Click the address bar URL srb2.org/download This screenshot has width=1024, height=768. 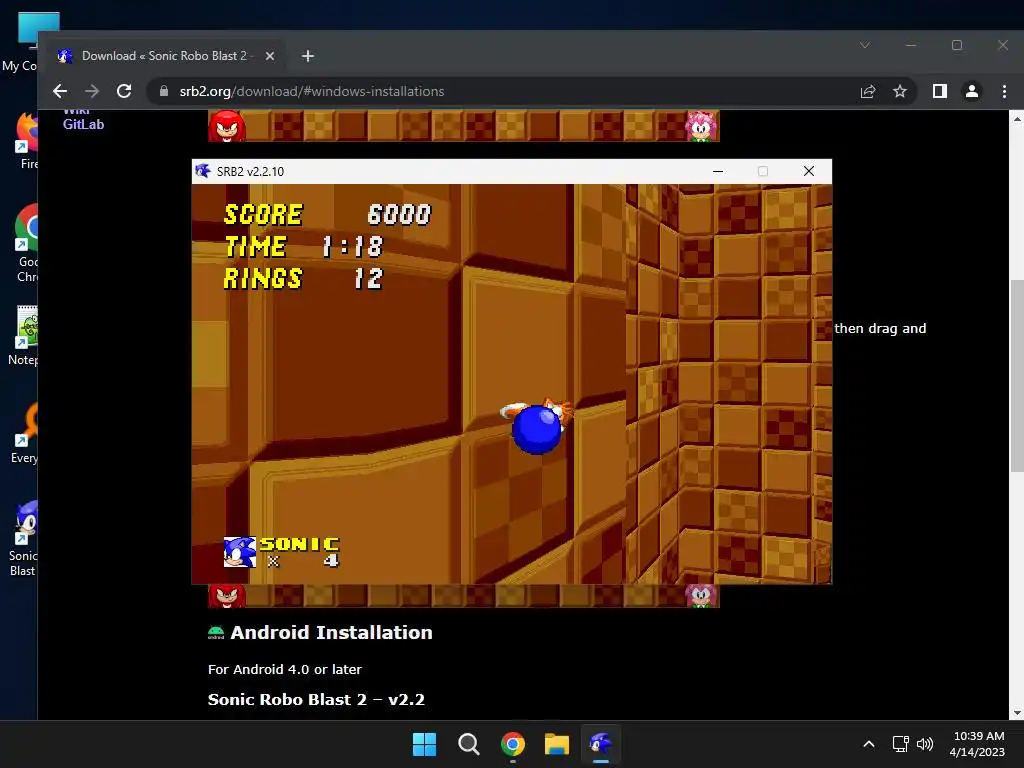(x=312, y=91)
